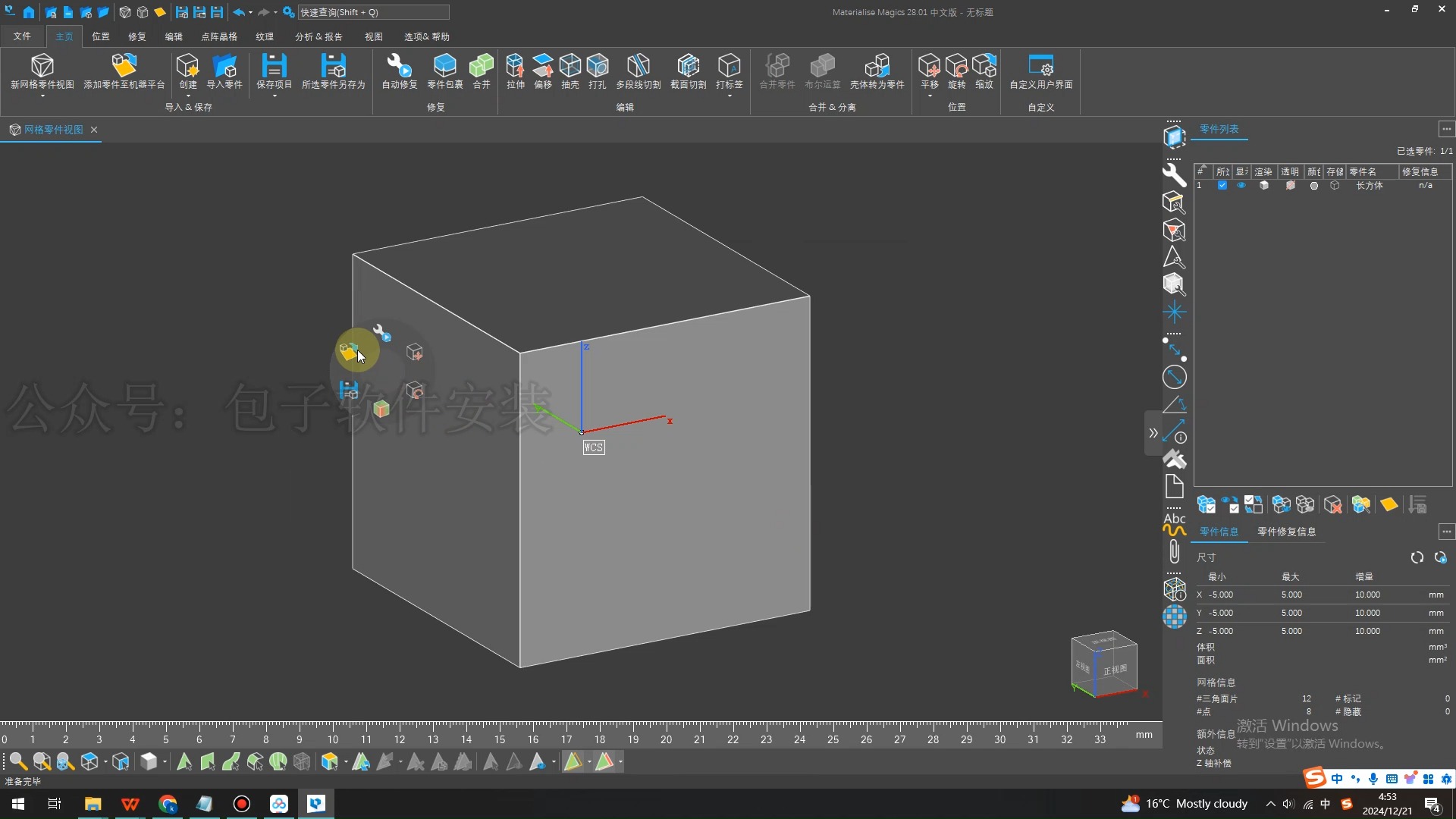Image resolution: width=1456 pixels, height=819 pixels.
Task: Toggle transparency for the 长方体 row
Action: pos(1290,186)
